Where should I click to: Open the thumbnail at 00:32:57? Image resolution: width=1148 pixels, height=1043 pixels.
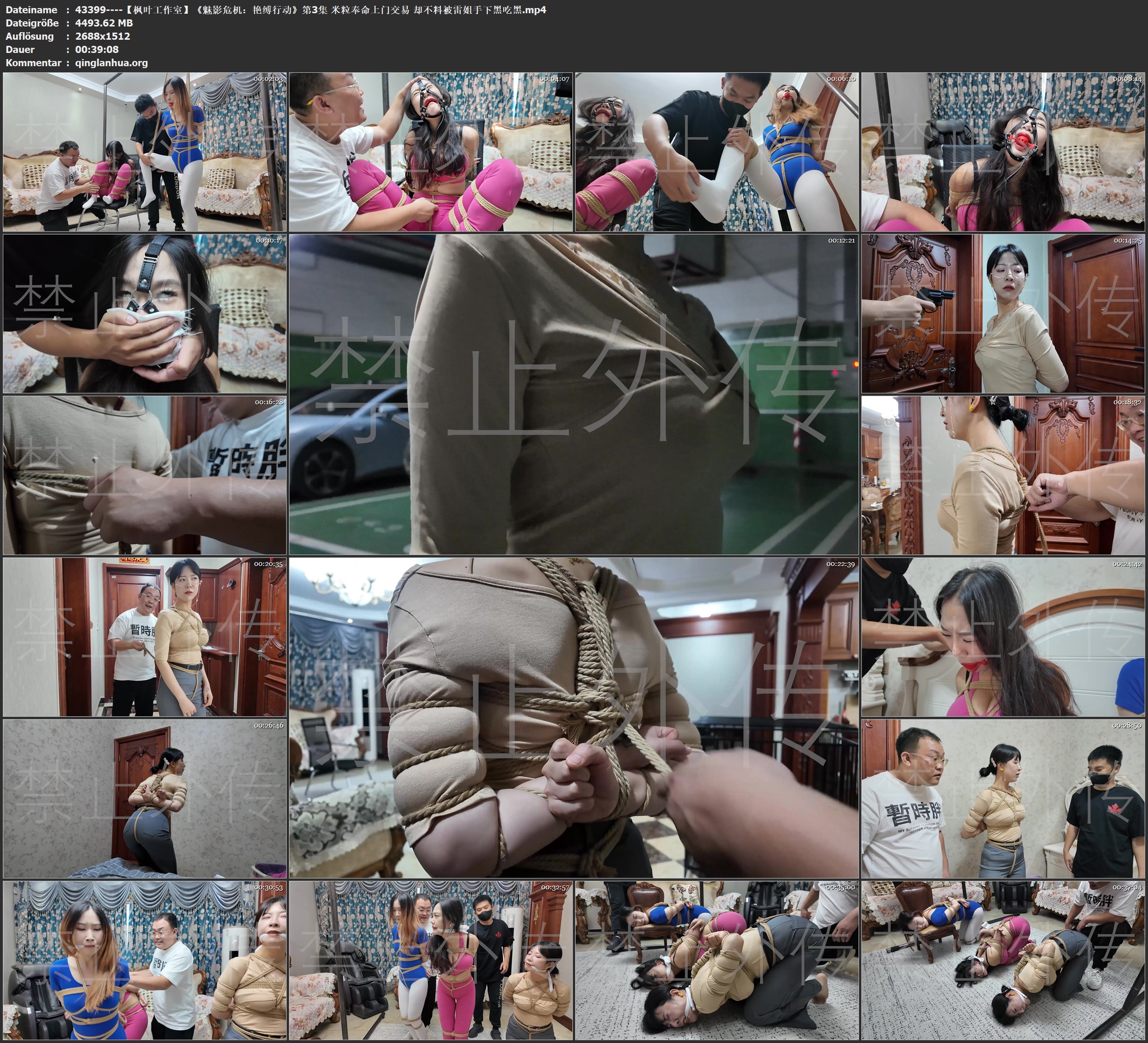(x=430, y=960)
